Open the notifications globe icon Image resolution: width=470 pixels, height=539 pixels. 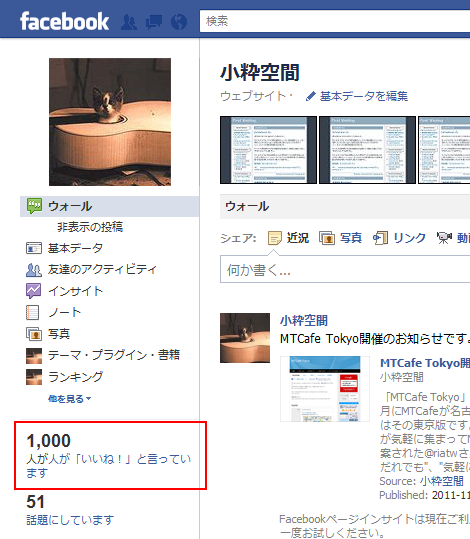click(179, 22)
